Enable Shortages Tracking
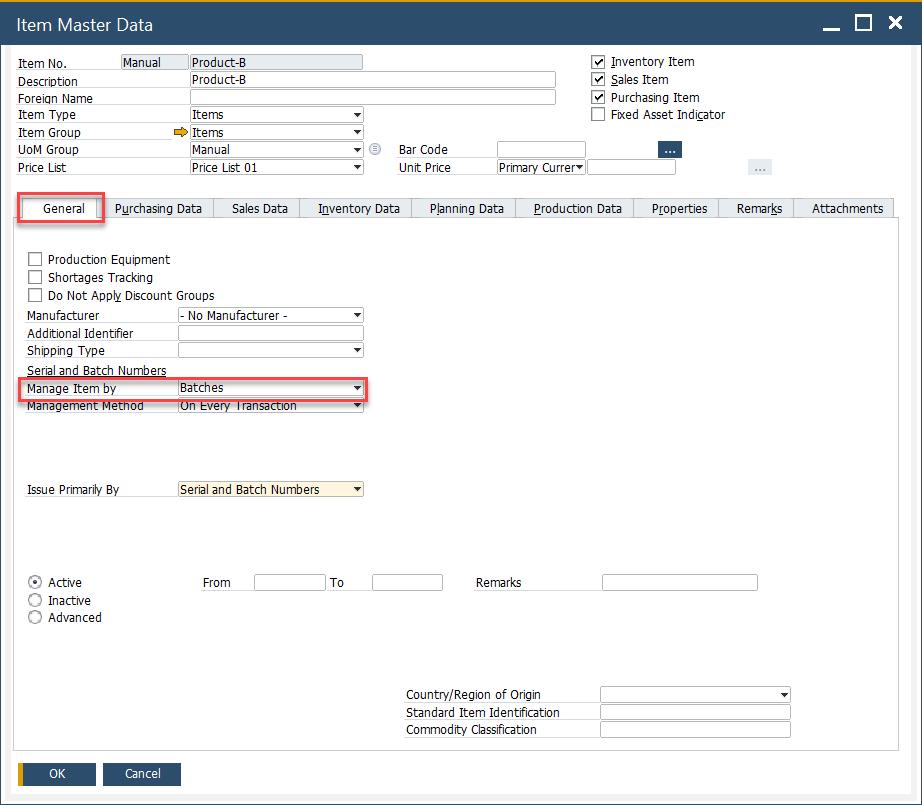922x805 pixels. [x=35, y=277]
